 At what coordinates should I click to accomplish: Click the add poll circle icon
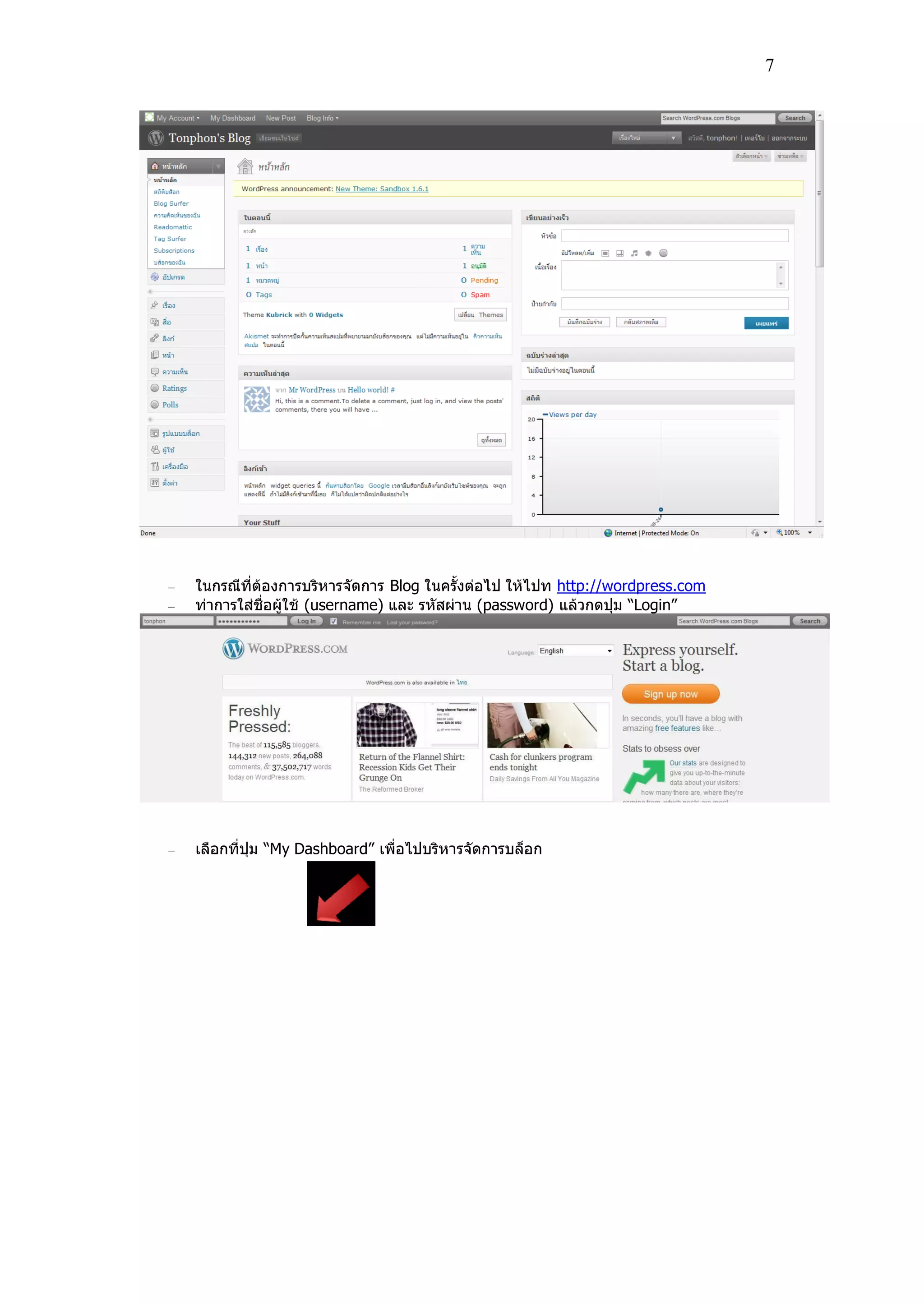pos(663,253)
